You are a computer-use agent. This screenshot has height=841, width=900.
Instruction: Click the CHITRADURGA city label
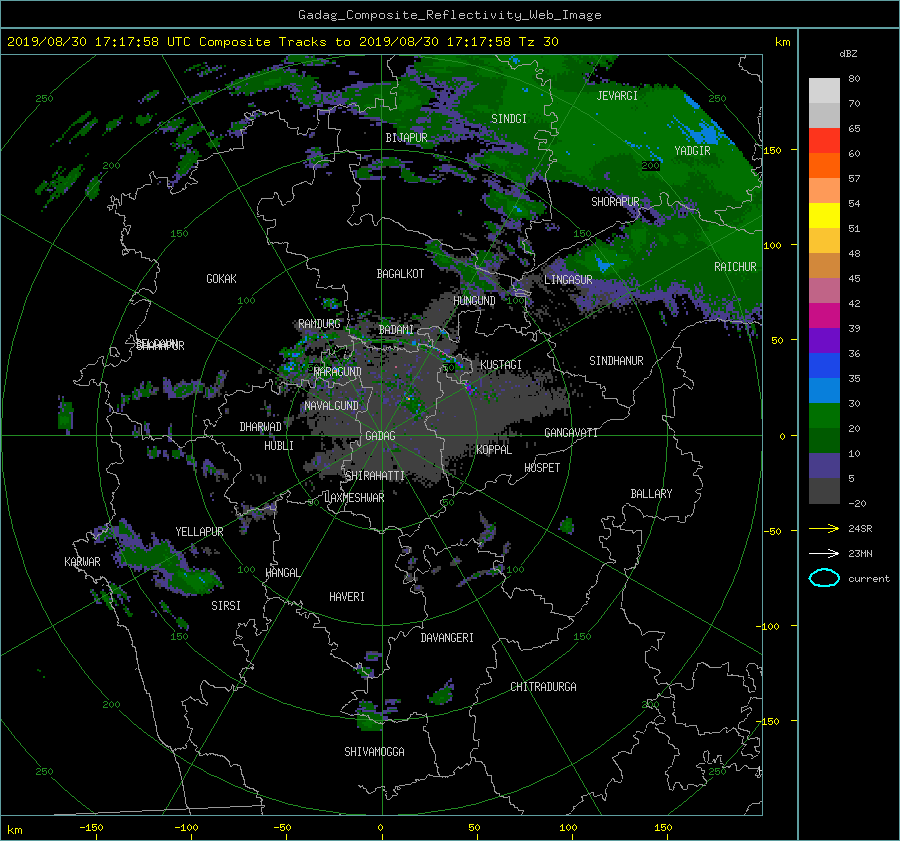click(x=544, y=687)
